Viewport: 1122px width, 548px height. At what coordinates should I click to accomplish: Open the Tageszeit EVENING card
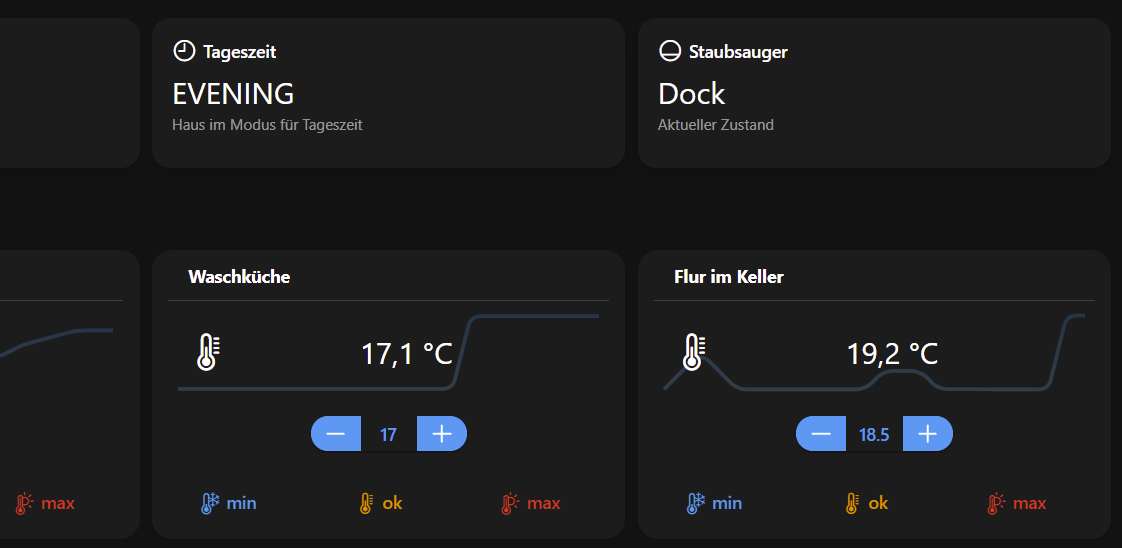point(388,93)
